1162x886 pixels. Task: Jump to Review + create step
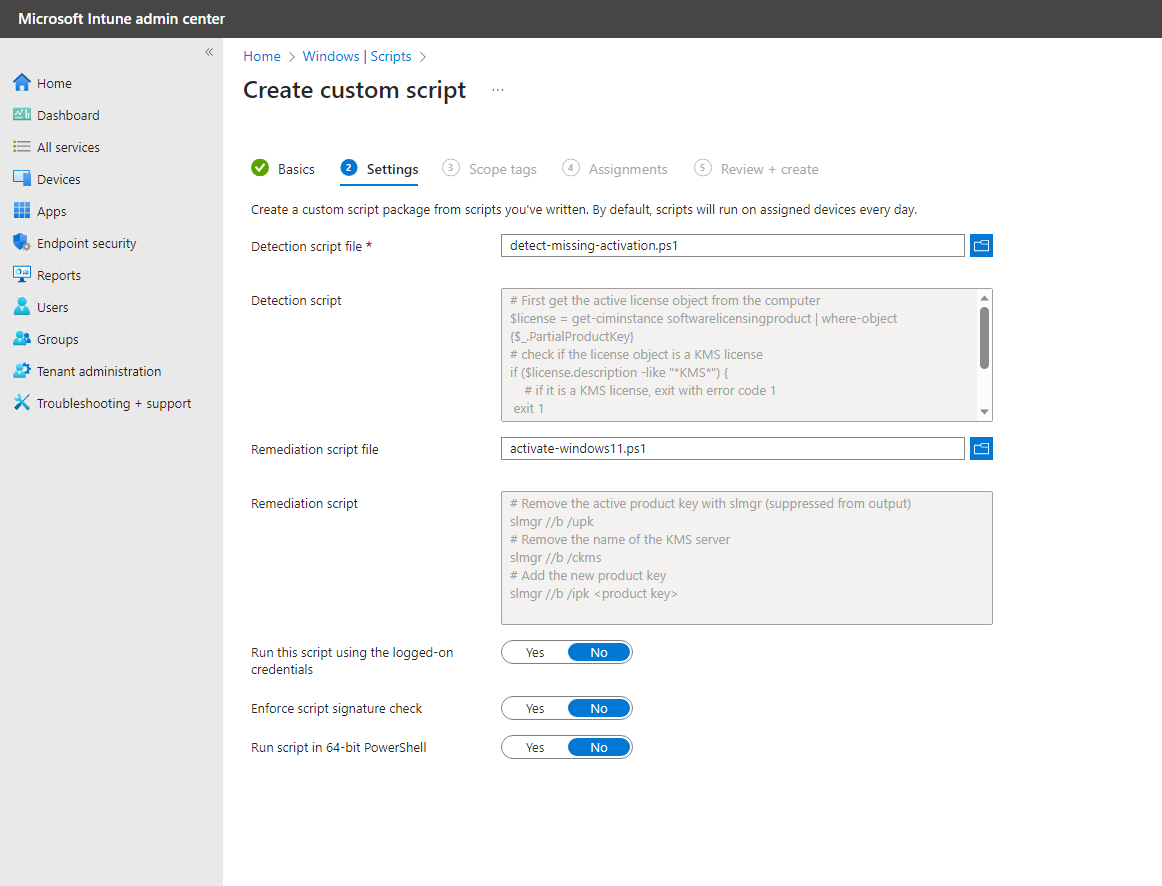(x=757, y=169)
